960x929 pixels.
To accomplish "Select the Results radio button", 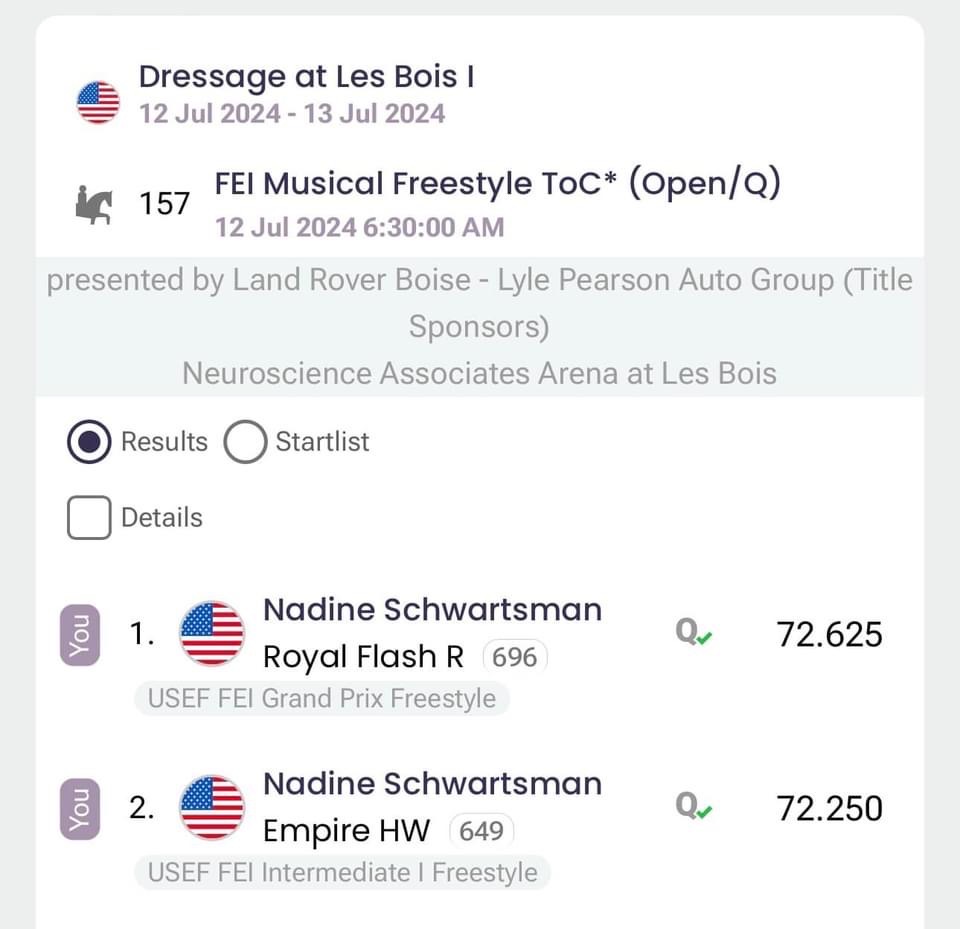I will coord(89,442).
